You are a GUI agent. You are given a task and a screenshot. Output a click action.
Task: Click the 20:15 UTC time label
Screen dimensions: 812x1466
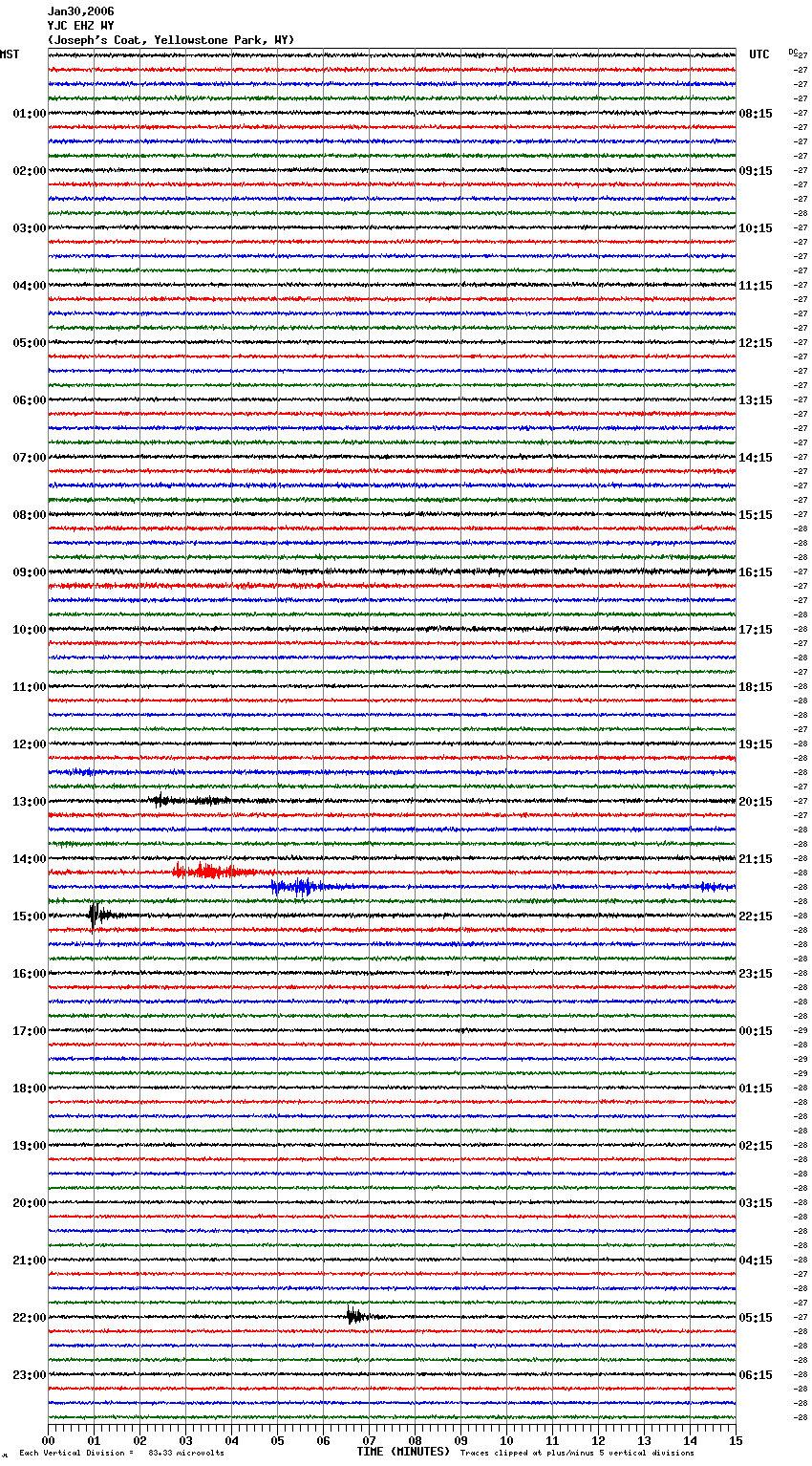756,802
